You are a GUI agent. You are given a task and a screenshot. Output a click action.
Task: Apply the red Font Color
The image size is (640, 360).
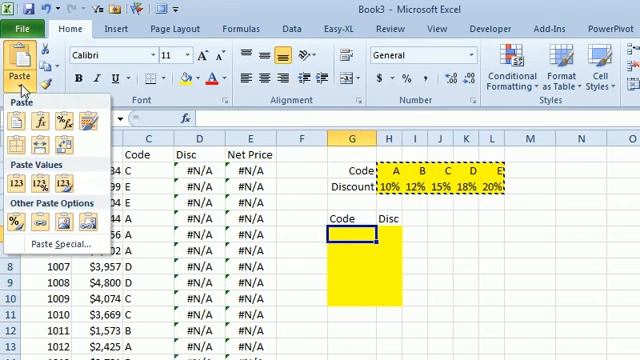click(212, 78)
